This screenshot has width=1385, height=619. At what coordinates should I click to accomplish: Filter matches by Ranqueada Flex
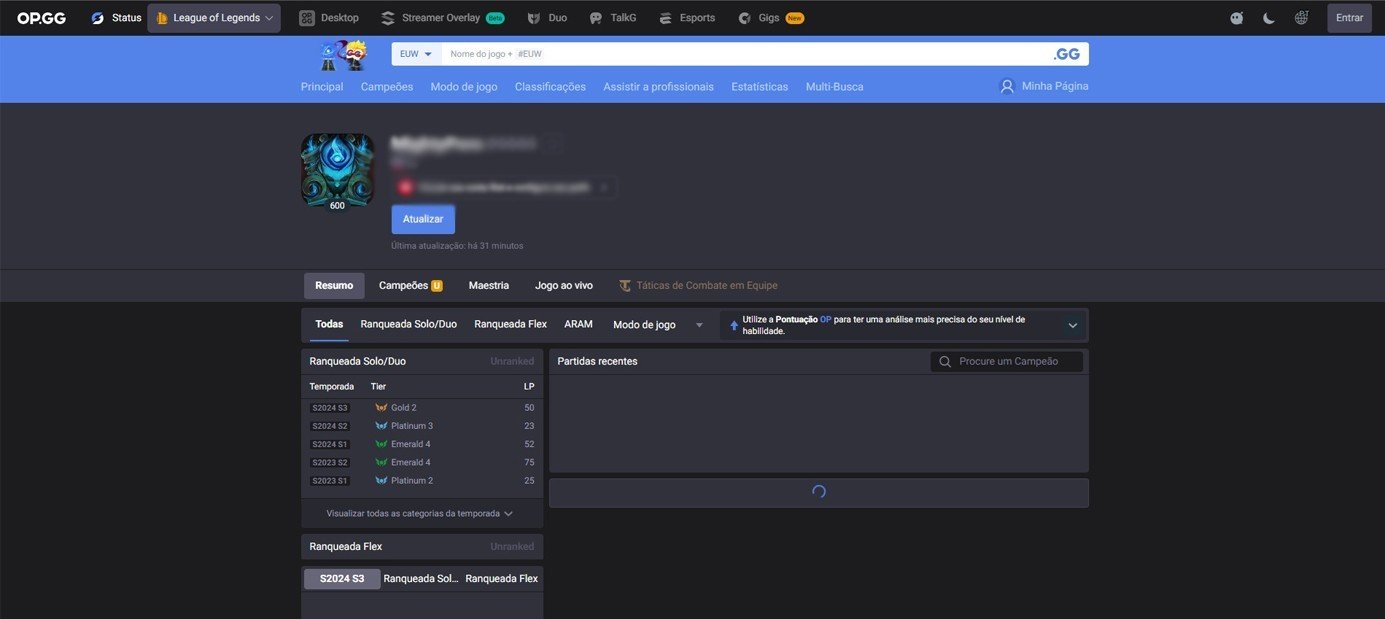[511, 325]
